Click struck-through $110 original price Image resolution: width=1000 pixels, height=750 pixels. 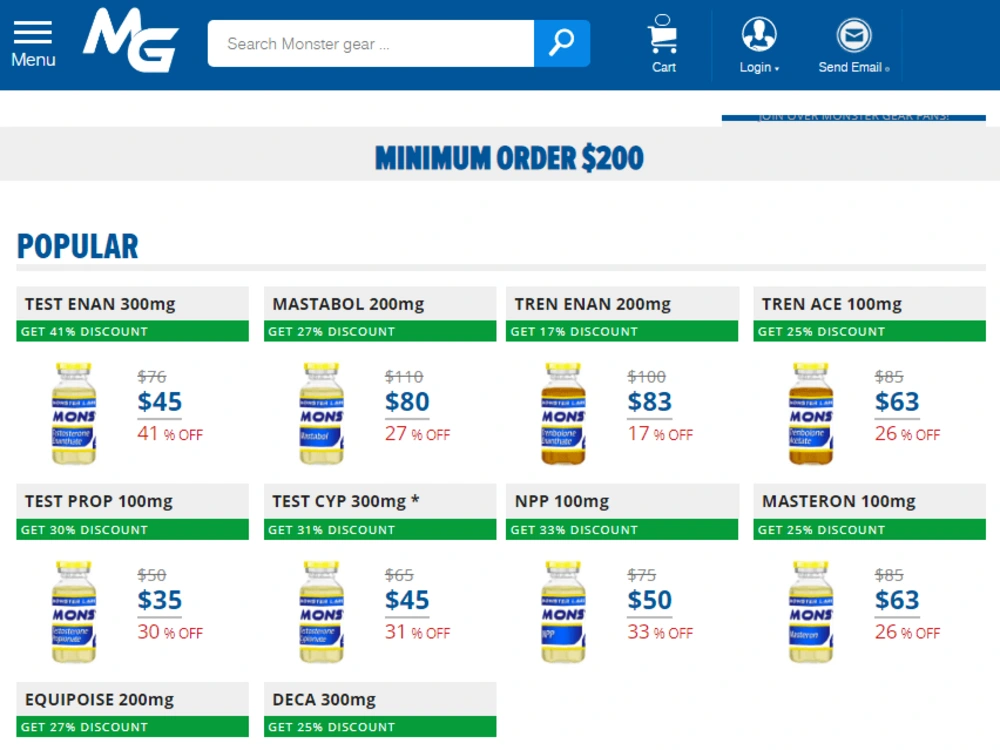pos(404,377)
